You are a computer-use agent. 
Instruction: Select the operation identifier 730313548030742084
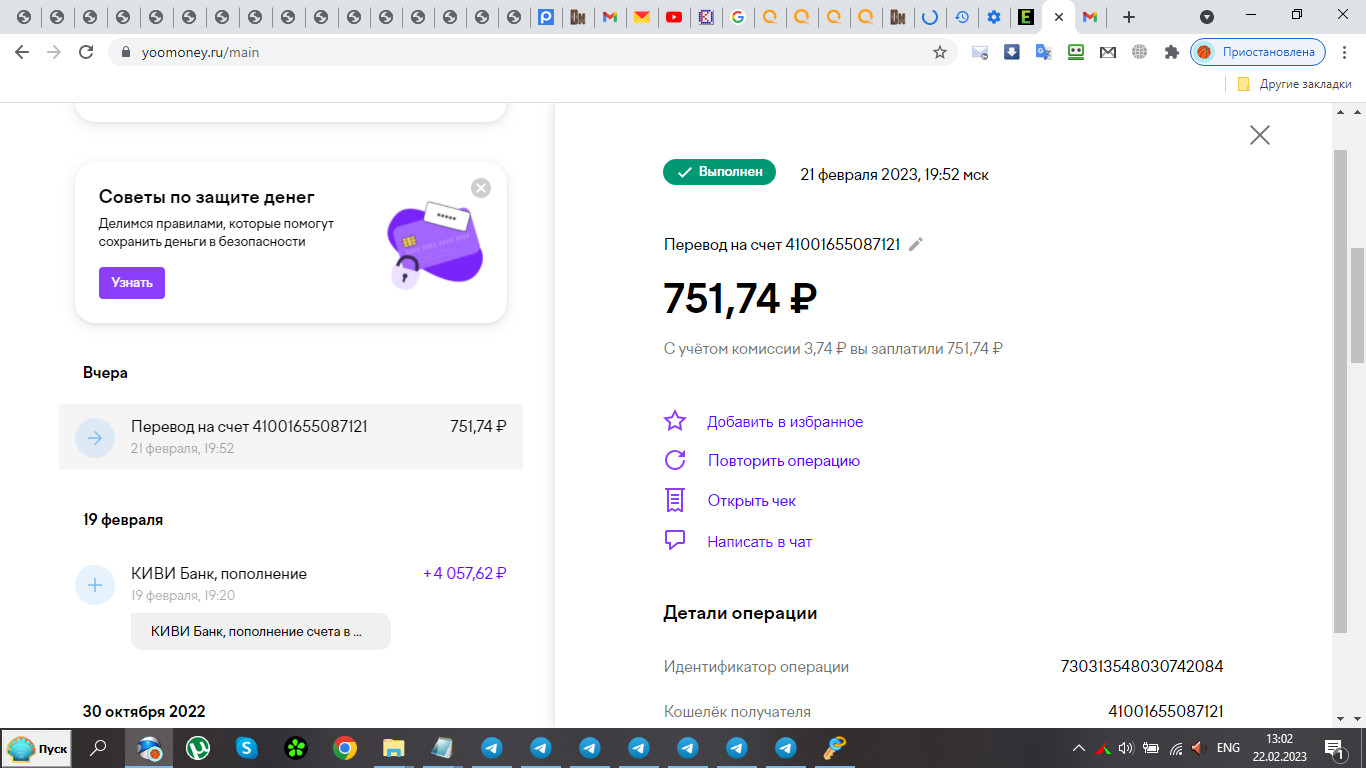[1142, 667]
